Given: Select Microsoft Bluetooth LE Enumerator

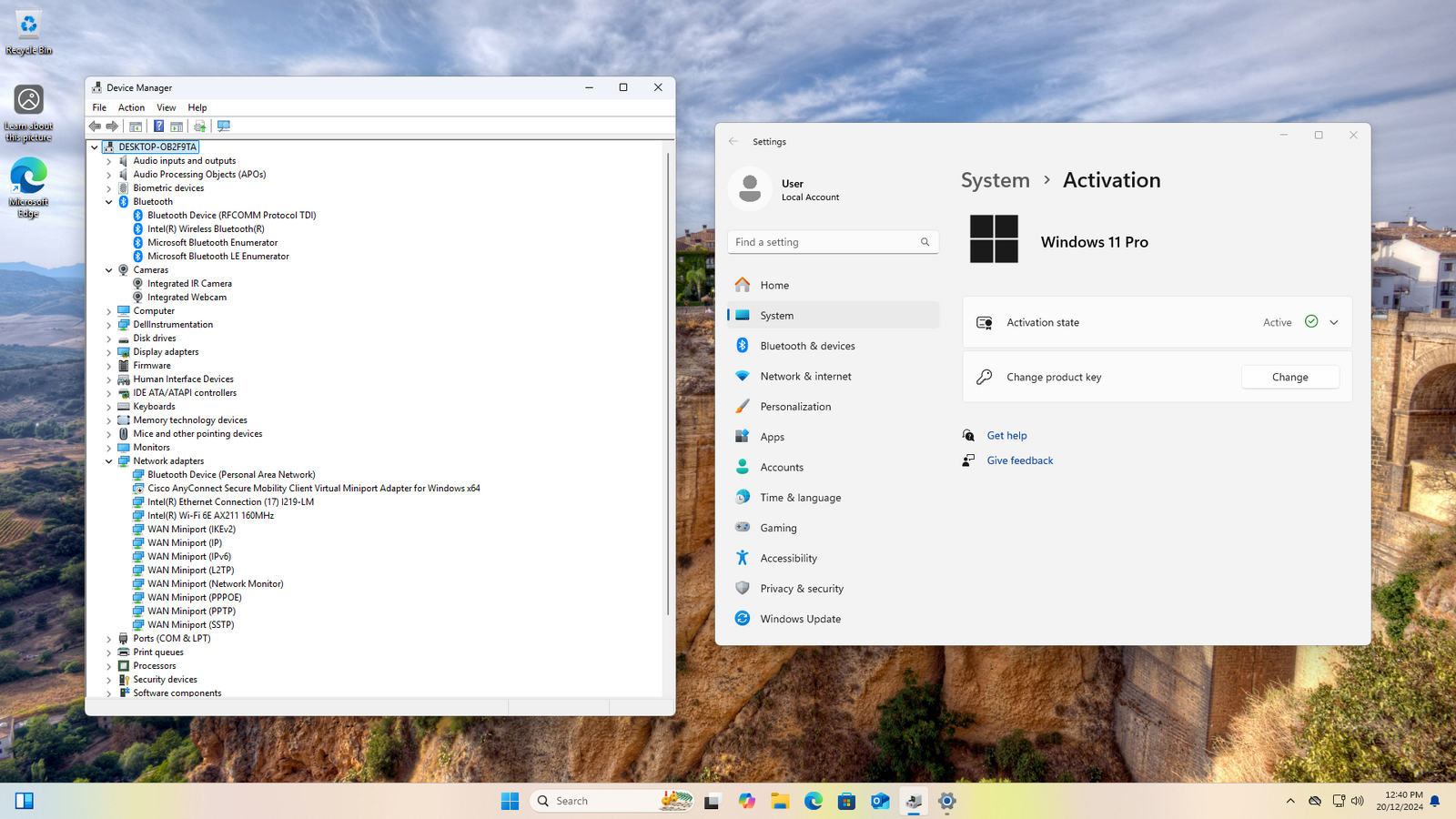Looking at the screenshot, I should pyautogui.click(x=218, y=257).
